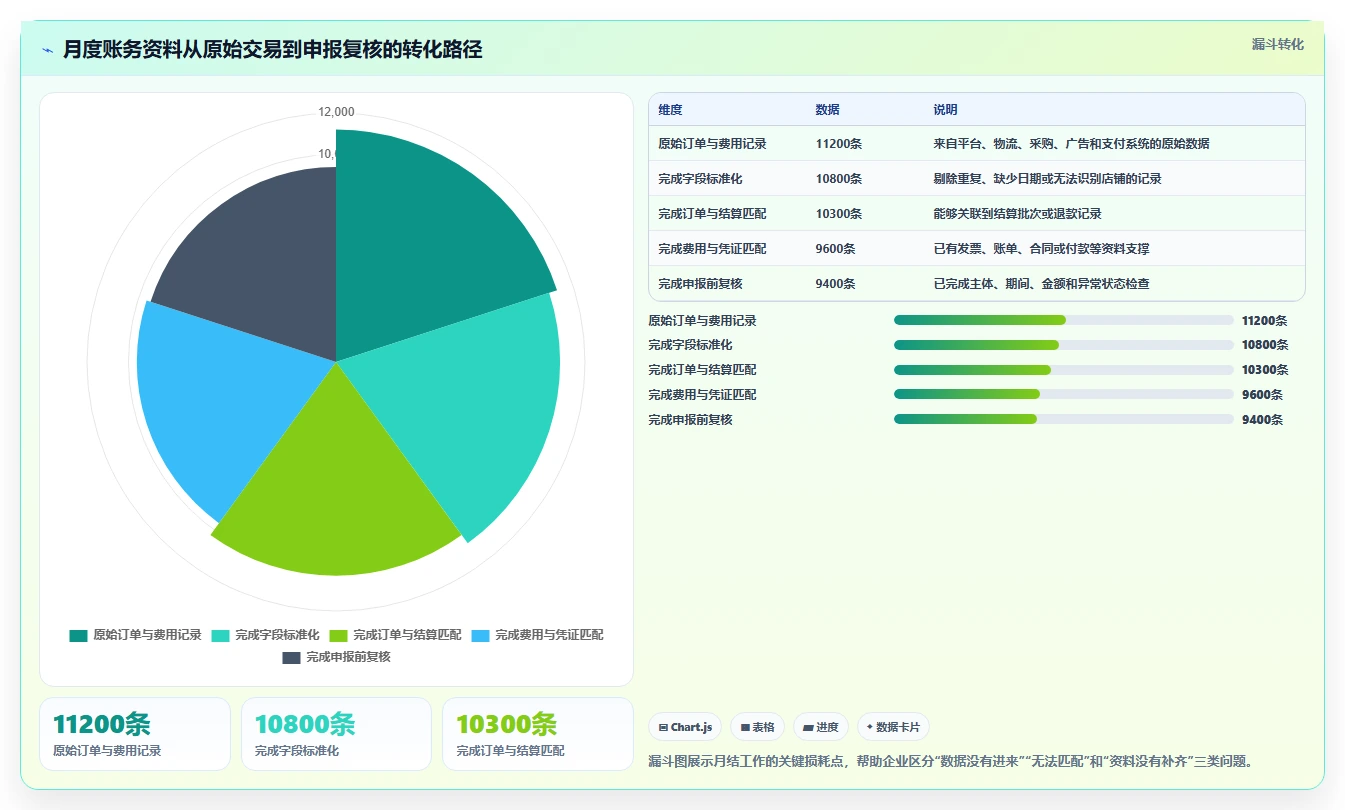Image resolution: width=1345 pixels, height=810 pixels.
Task: Toggle legend swatch for 完成申报前复核
Action: [292, 657]
